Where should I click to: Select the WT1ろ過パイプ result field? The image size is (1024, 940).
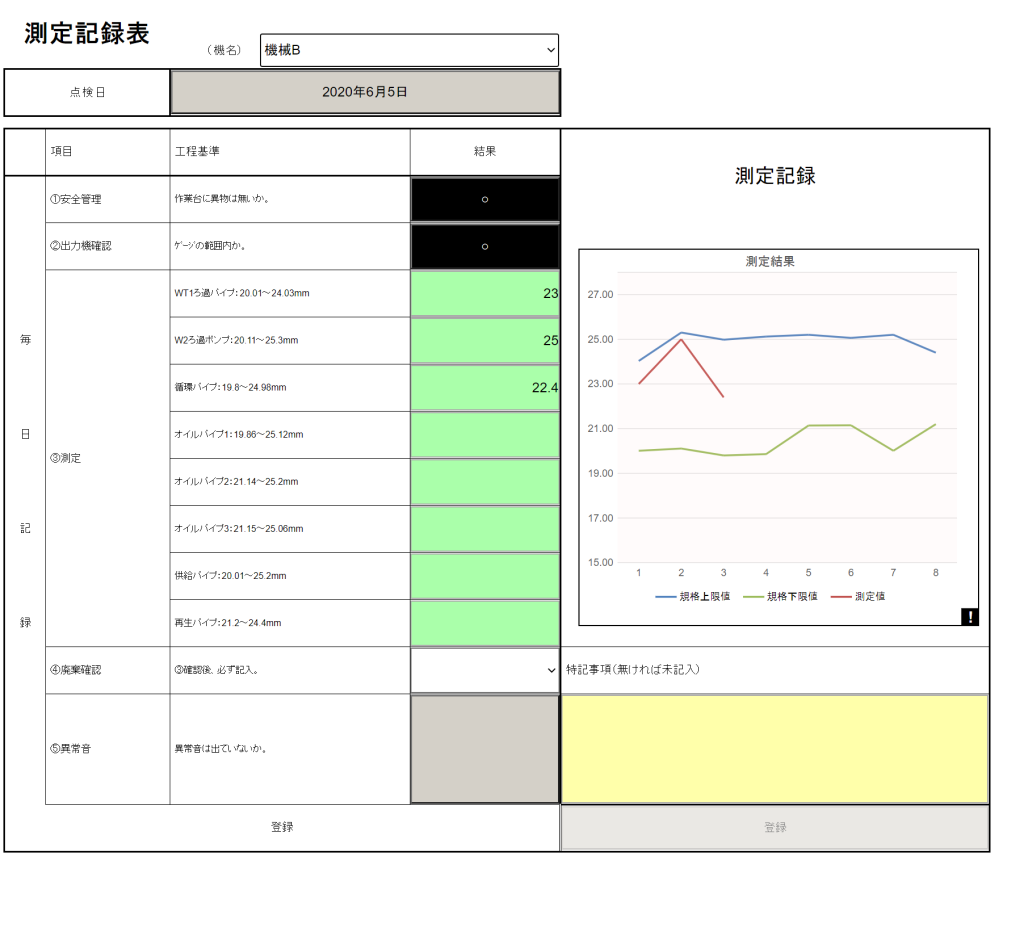pyautogui.click(x=485, y=294)
